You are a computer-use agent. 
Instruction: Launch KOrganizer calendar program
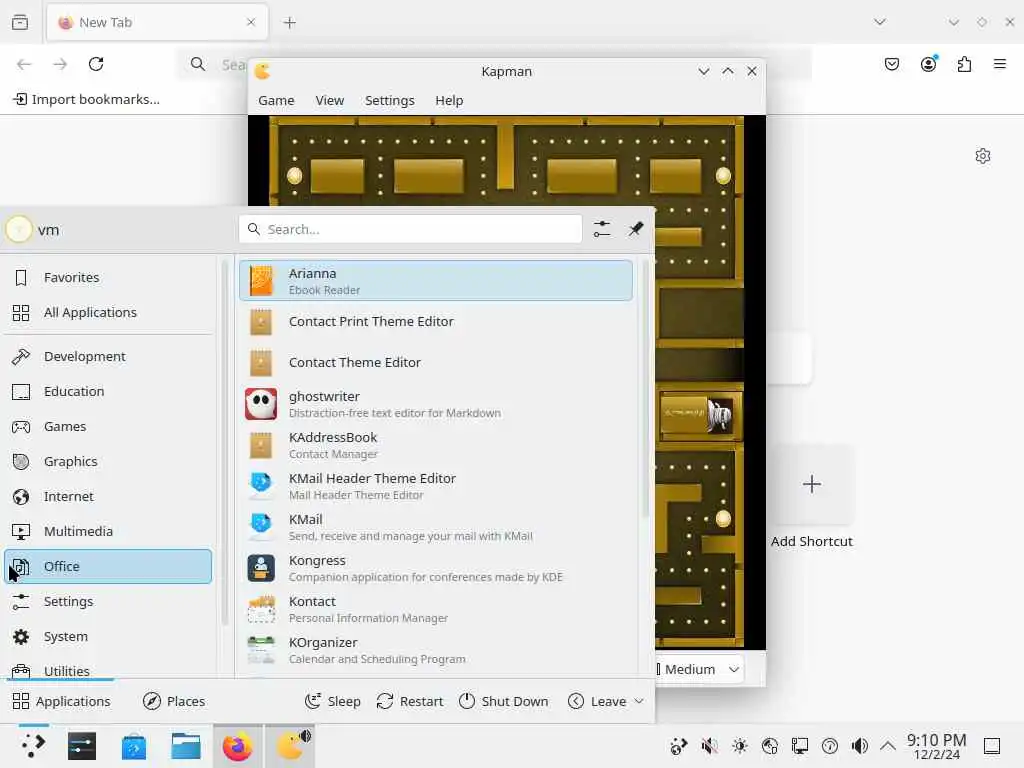tap(436, 650)
